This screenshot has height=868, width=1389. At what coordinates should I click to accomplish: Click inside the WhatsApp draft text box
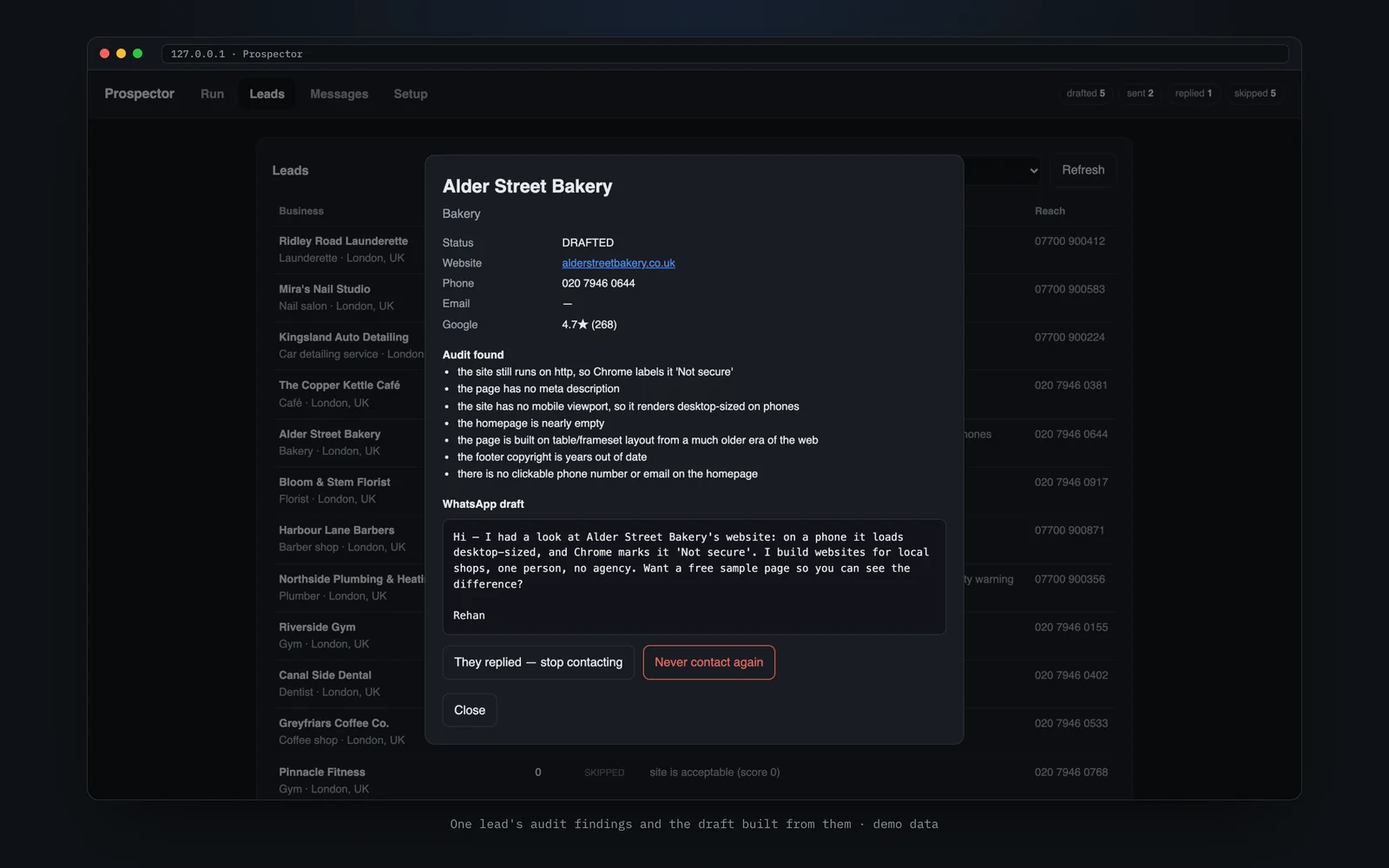point(694,576)
